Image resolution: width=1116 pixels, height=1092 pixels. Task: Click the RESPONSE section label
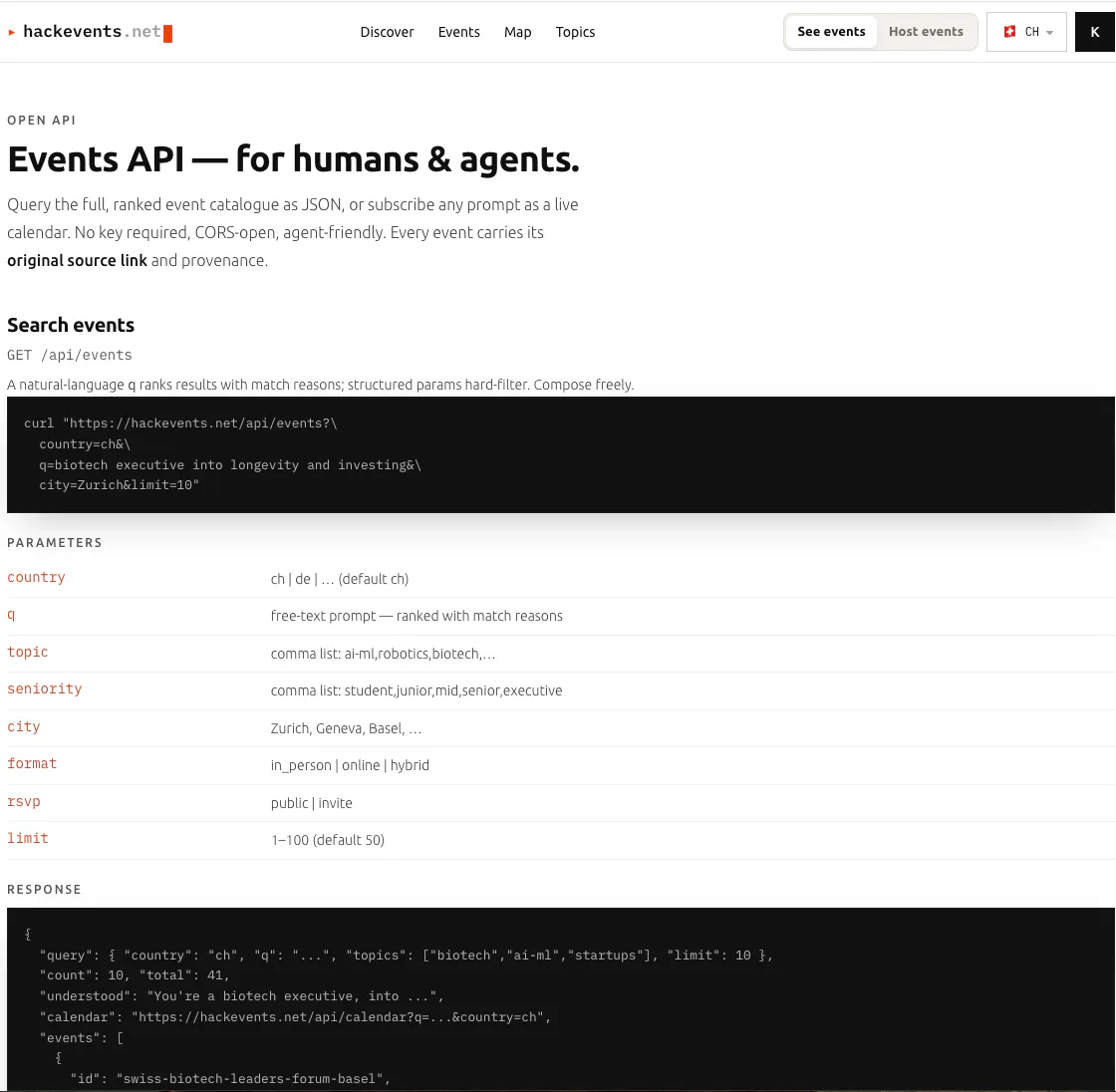(x=44, y=889)
